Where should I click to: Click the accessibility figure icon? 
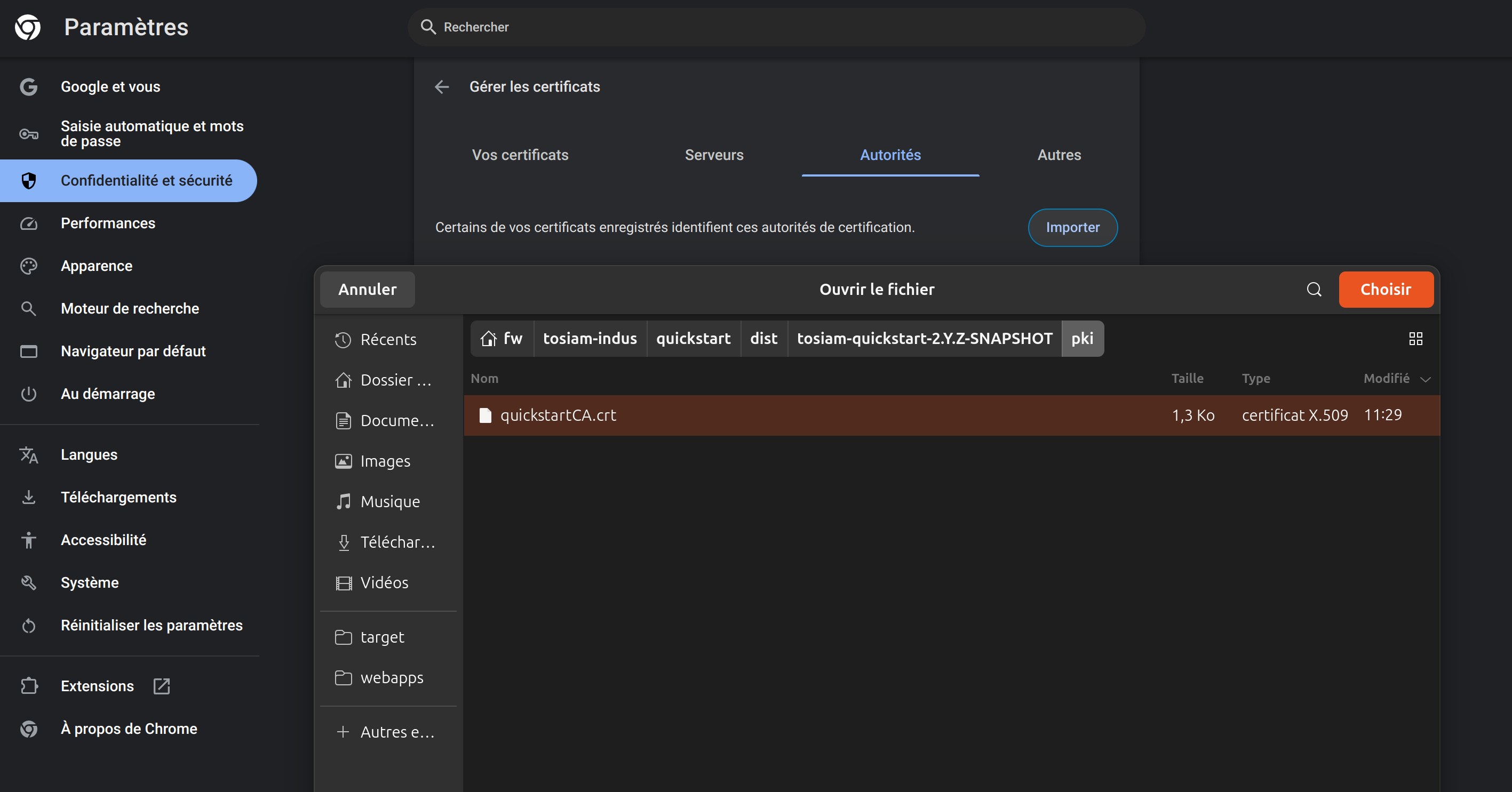pyautogui.click(x=29, y=540)
